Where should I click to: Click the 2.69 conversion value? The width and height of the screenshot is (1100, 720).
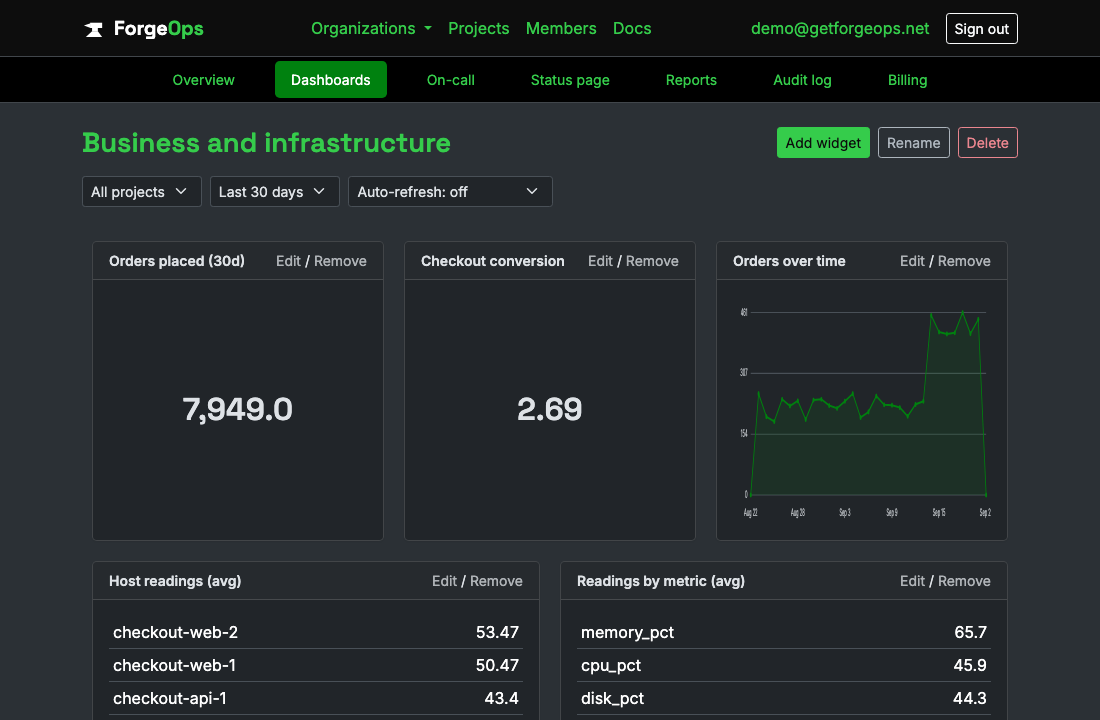549,409
